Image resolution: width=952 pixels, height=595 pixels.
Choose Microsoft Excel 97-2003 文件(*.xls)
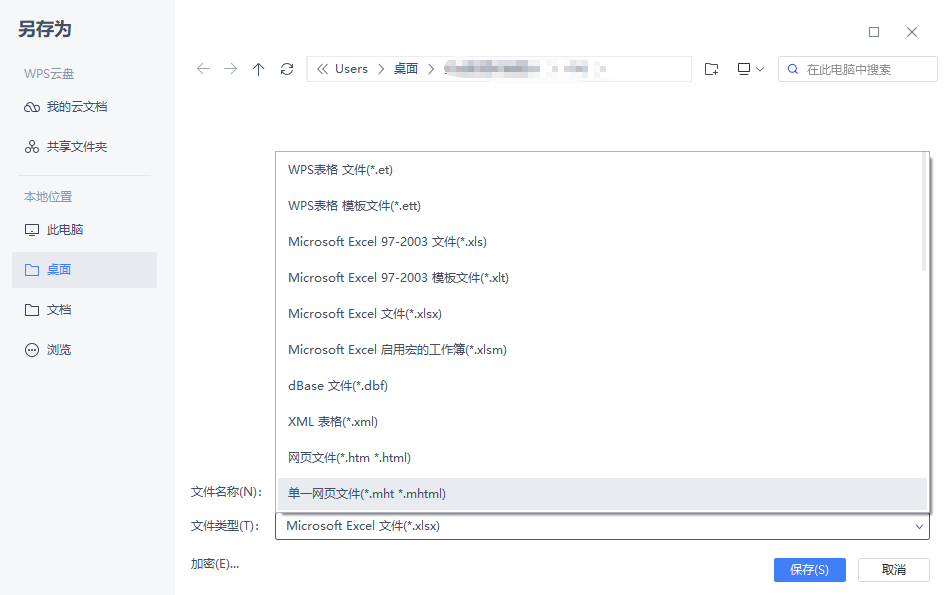[600, 242]
